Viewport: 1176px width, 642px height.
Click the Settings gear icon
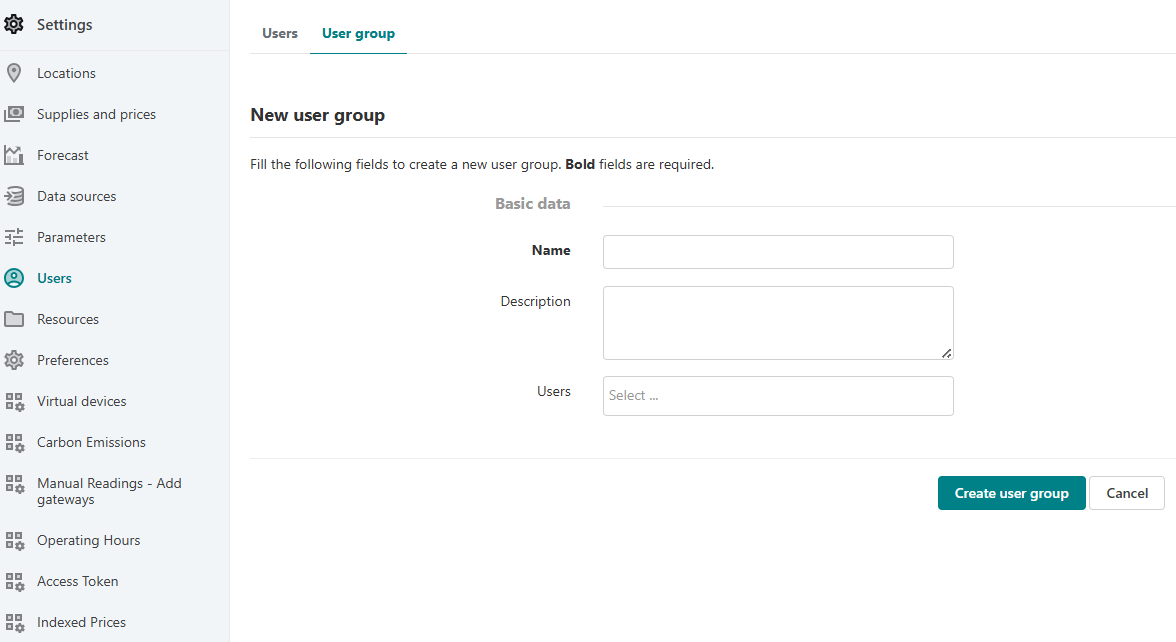pos(14,25)
